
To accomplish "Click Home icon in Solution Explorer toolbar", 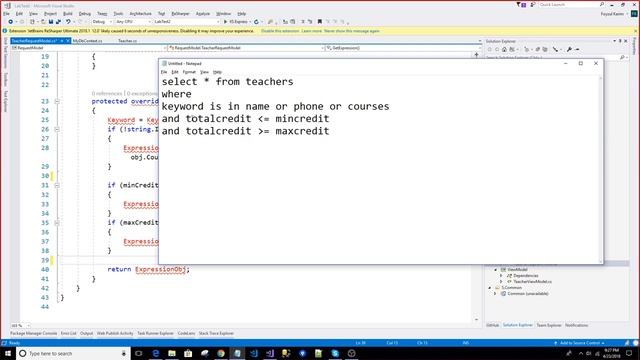I will pyautogui.click(x=504, y=49).
